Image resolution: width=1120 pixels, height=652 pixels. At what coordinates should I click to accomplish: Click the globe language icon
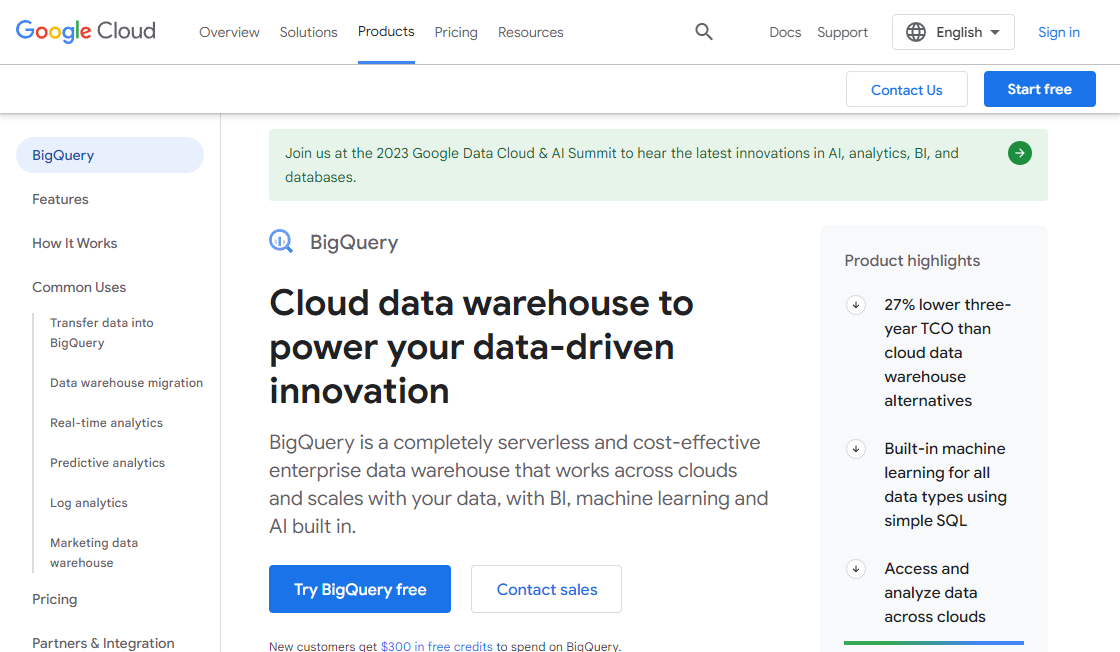tap(916, 32)
